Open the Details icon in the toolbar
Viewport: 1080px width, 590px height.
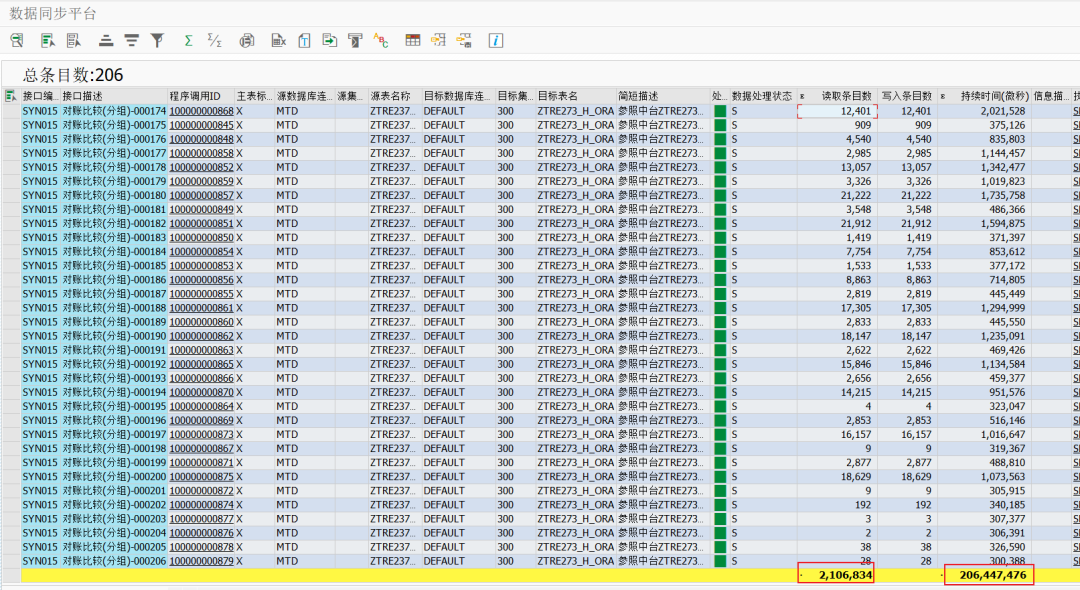click(x=17, y=41)
